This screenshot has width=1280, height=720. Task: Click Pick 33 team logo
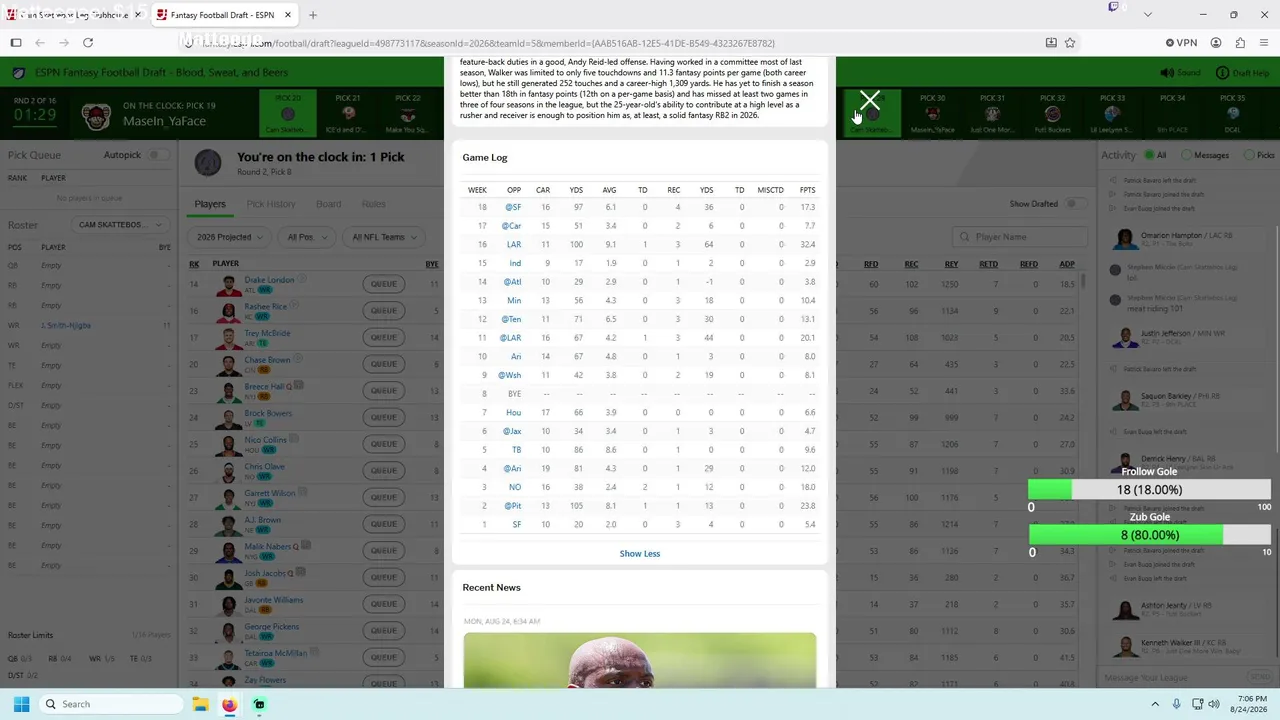1112,114
